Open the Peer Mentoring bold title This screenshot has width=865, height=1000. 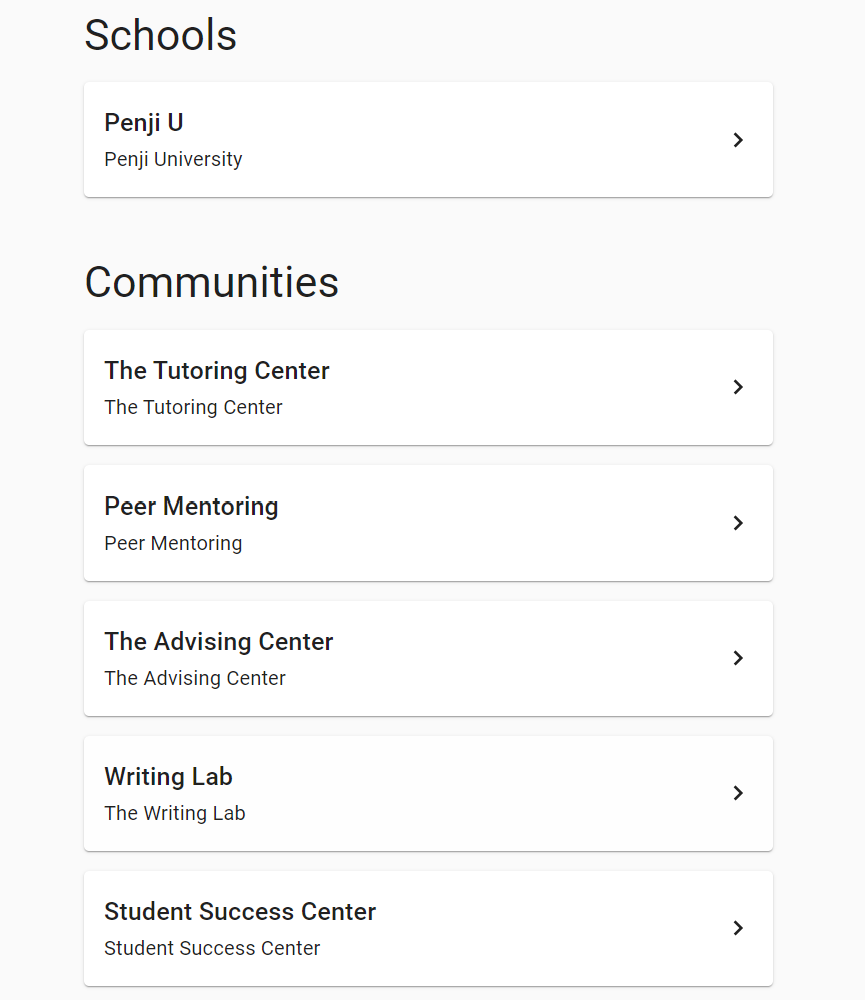point(191,507)
